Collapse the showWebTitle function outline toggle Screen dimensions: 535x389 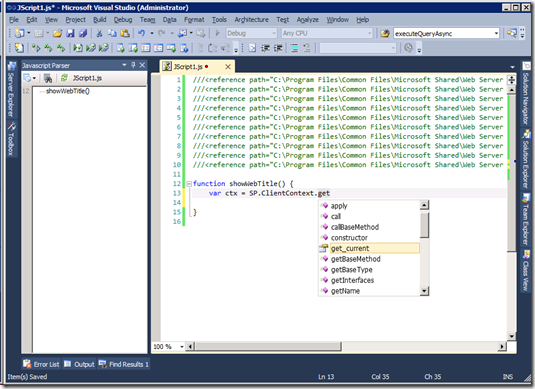[x=189, y=184]
